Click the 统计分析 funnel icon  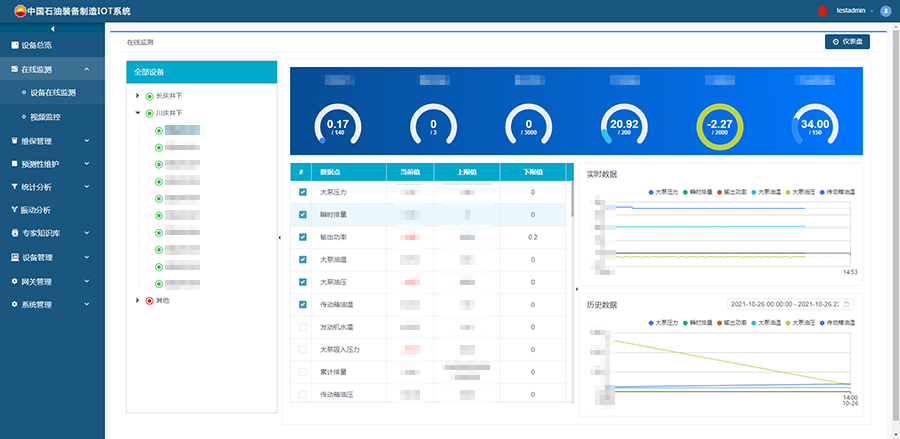click(15, 187)
